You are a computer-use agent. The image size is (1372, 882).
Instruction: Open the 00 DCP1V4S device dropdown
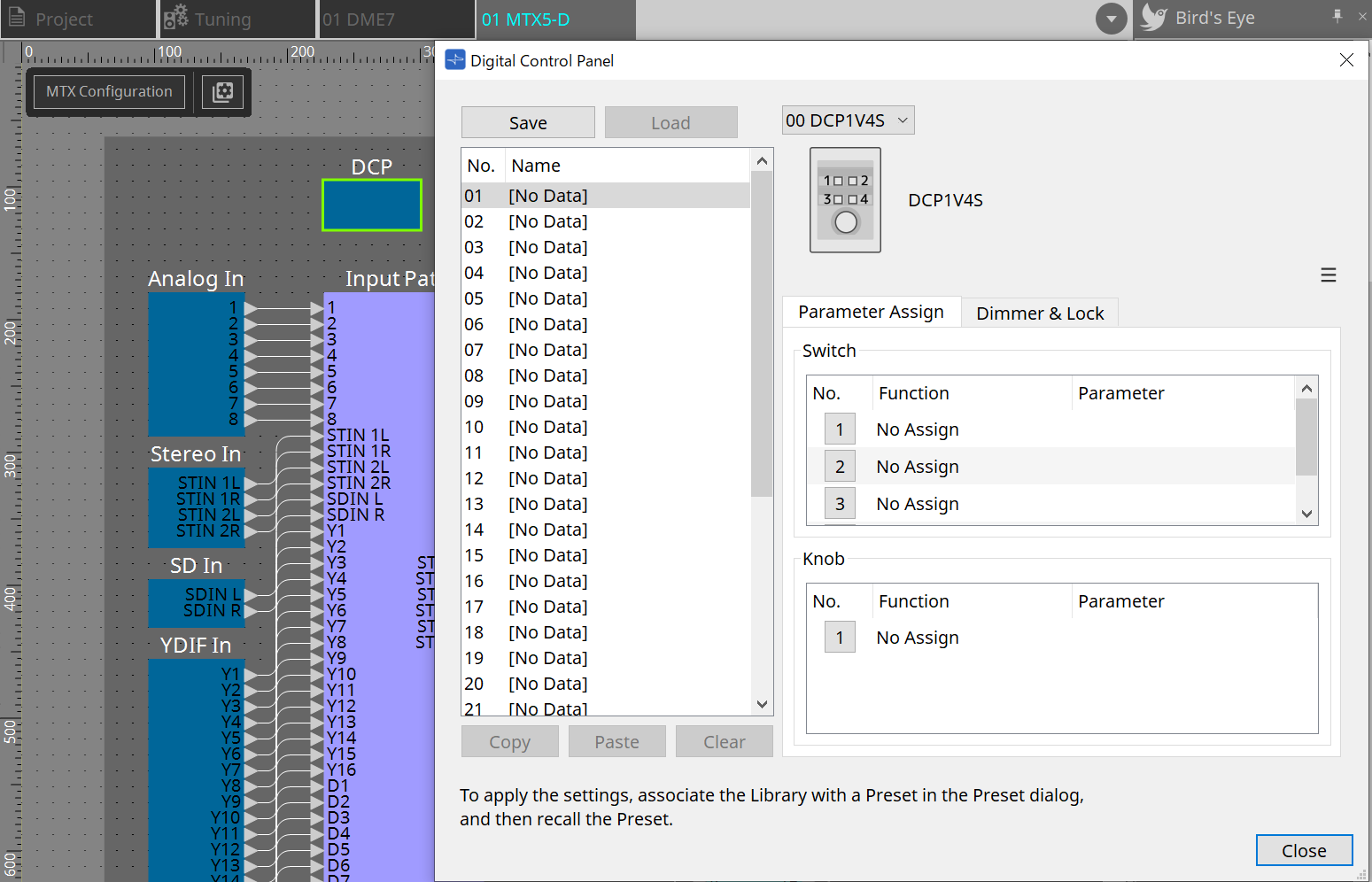tap(848, 120)
